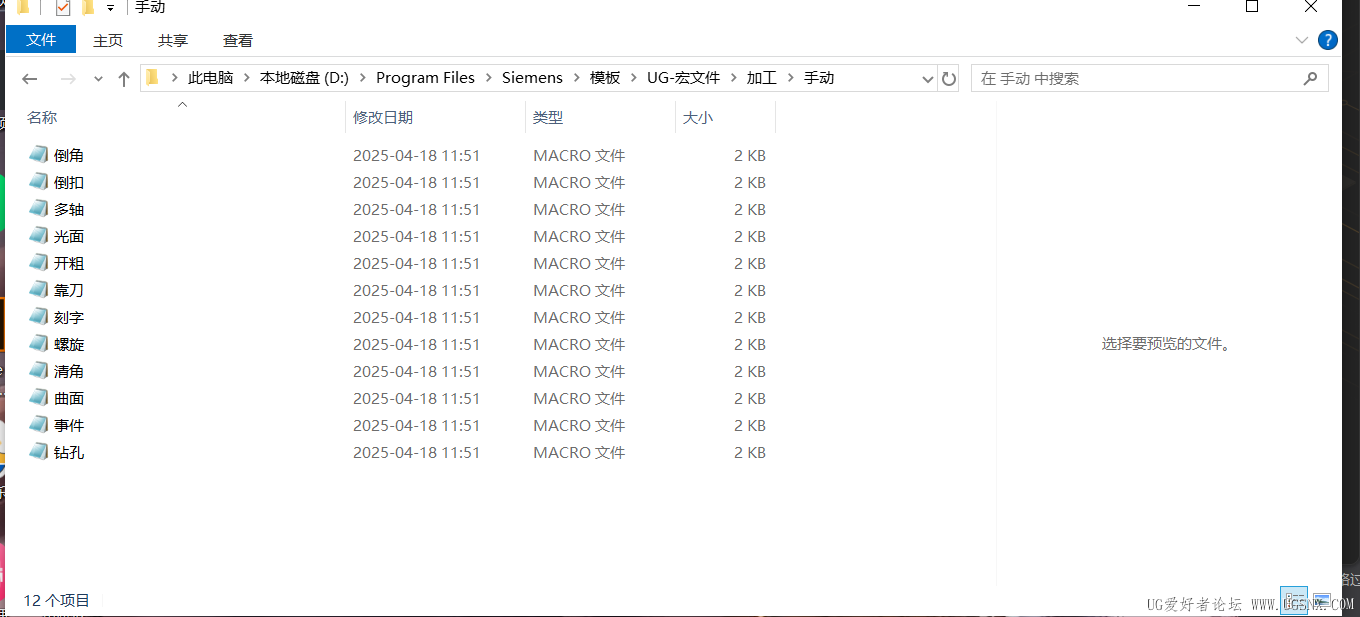
Task: Select the 螺旋 macro file
Action: point(69,344)
